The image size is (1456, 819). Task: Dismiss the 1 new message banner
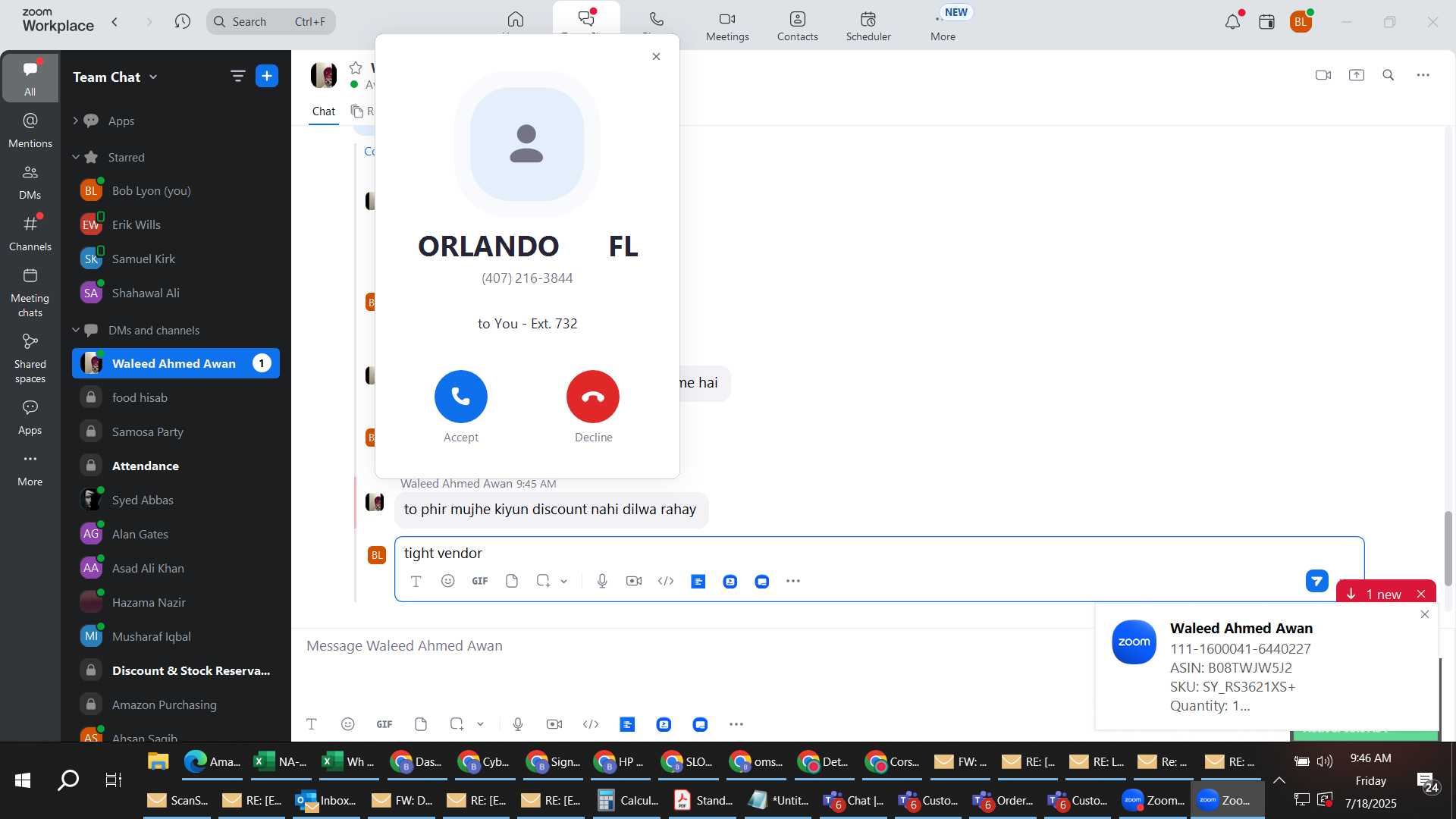point(1422,594)
